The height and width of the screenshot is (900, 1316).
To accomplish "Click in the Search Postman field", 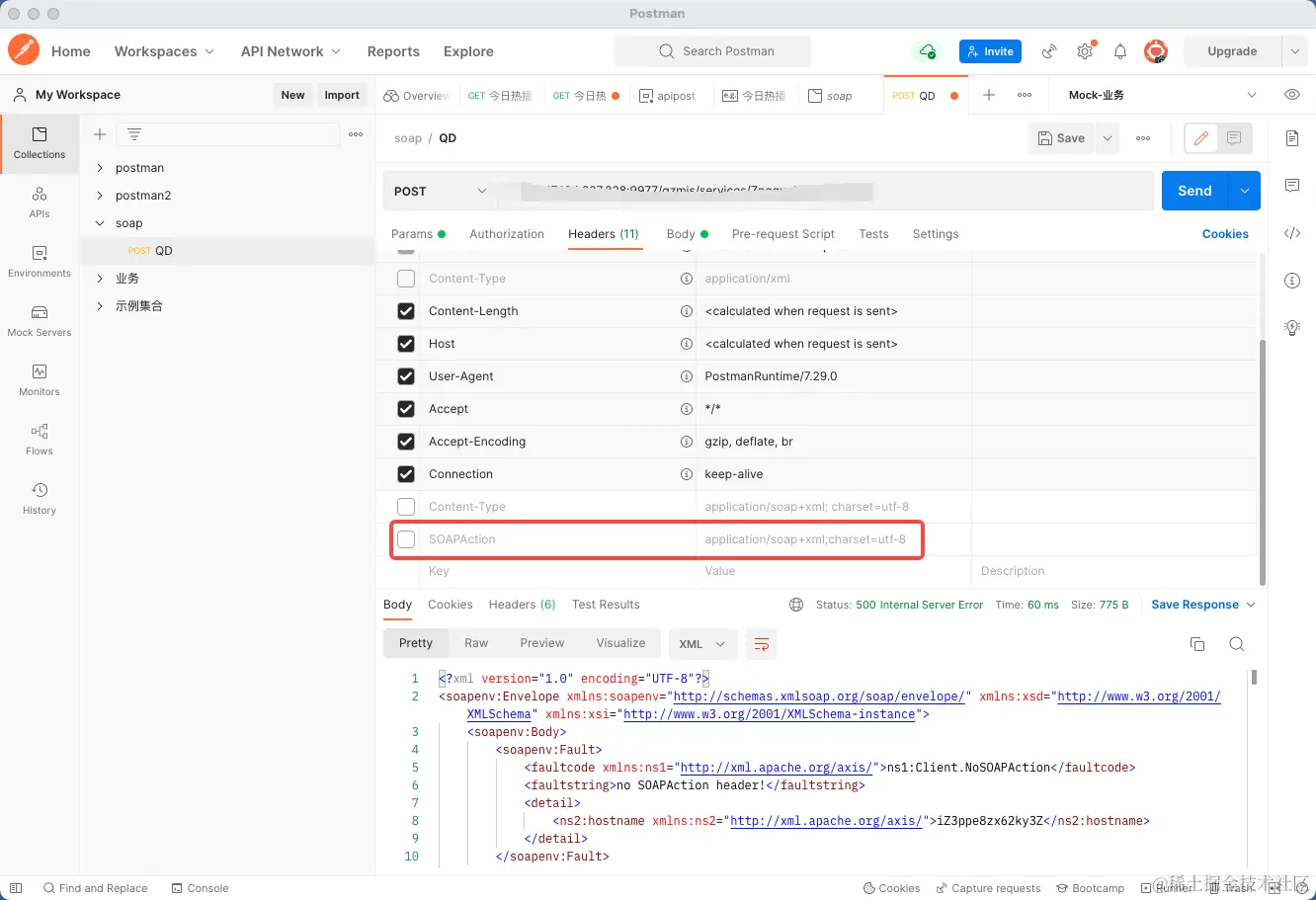I will 712,51.
